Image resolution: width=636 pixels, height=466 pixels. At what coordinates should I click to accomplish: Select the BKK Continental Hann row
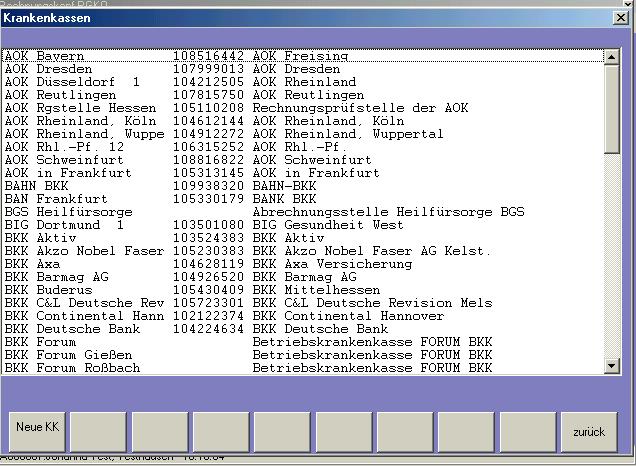click(x=303, y=316)
